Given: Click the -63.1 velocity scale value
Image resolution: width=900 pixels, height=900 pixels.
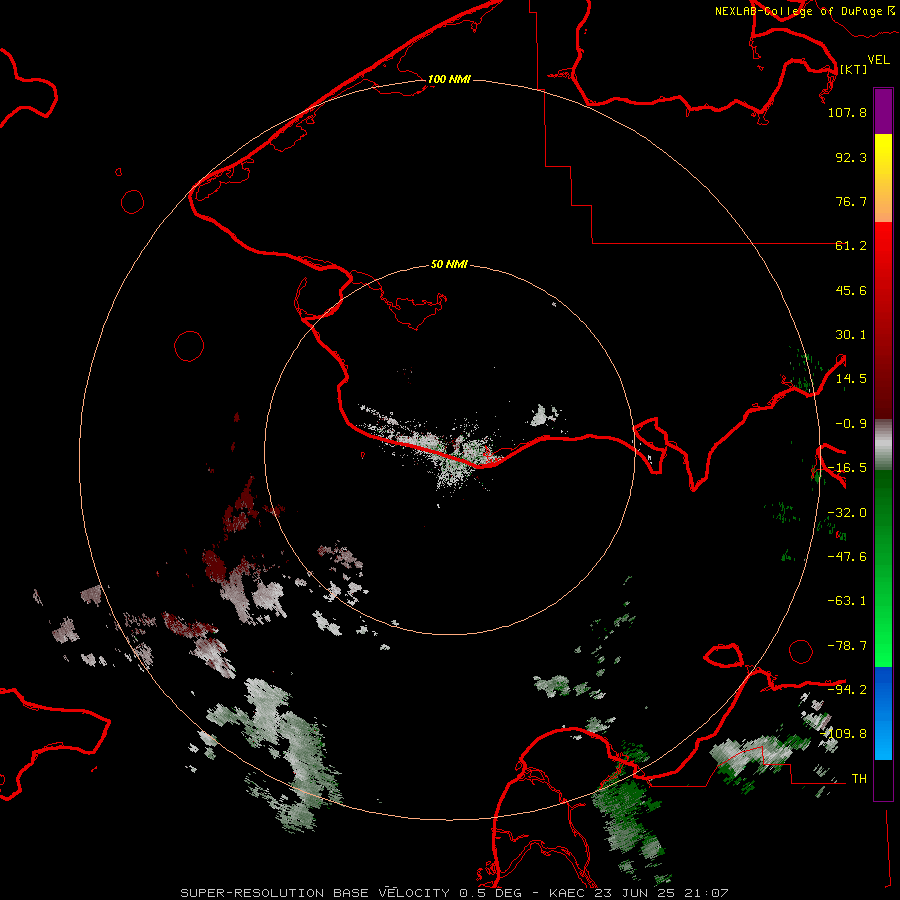Looking at the screenshot, I should [847, 601].
